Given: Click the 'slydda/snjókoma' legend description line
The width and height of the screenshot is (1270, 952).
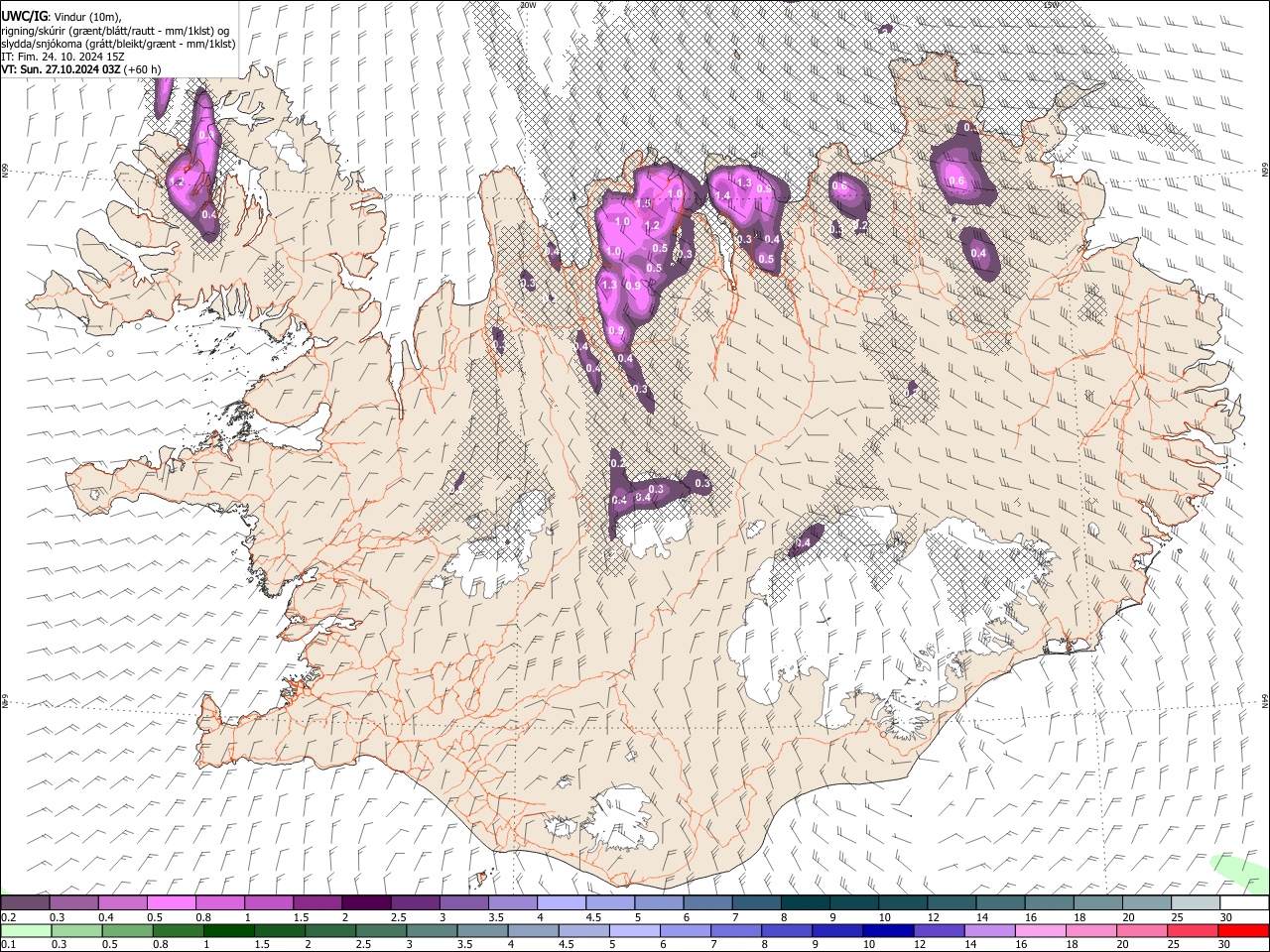Looking at the screenshot, I should [x=118, y=44].
